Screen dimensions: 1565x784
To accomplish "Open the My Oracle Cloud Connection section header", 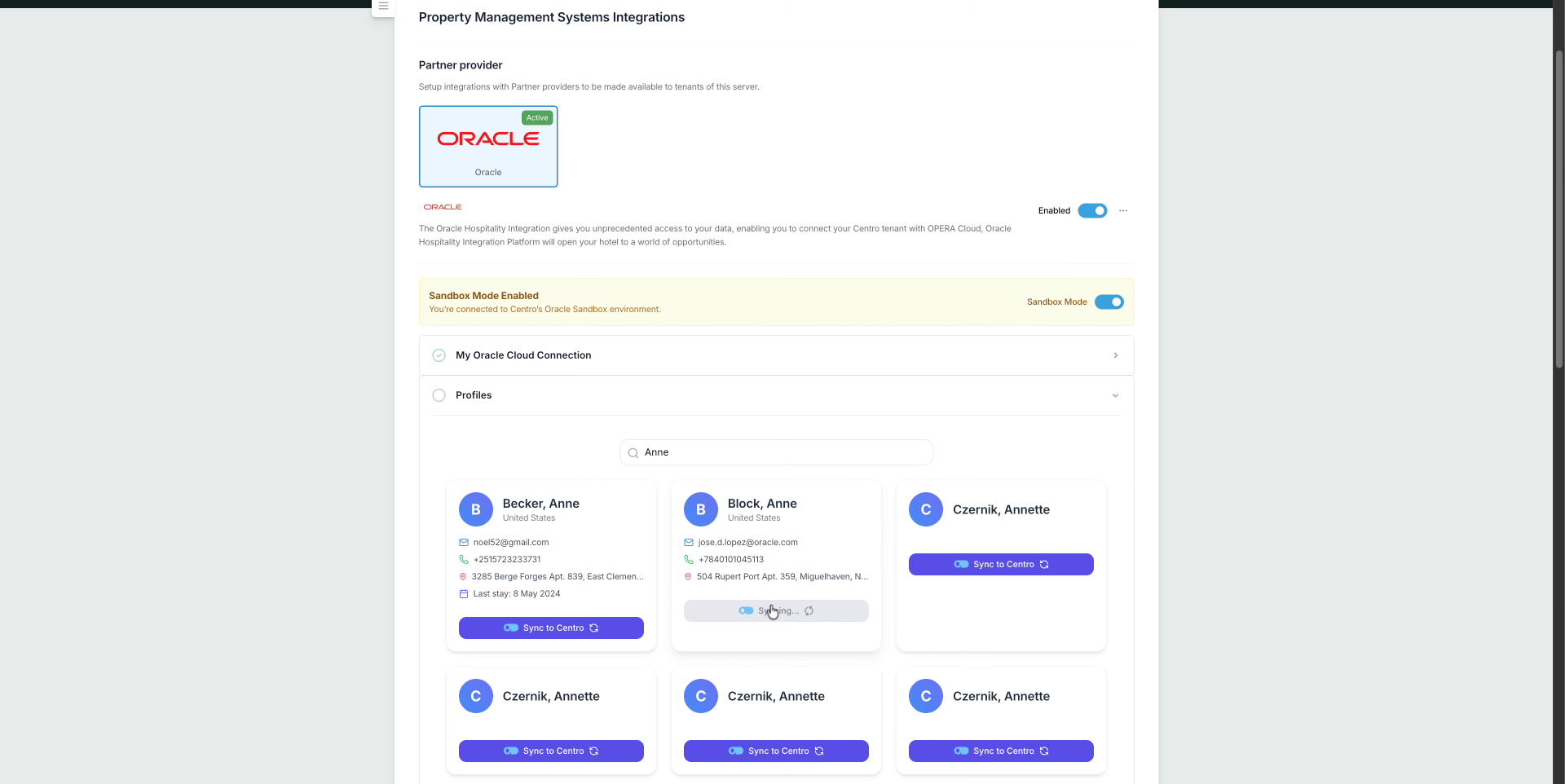I will [x=523, y=355].
